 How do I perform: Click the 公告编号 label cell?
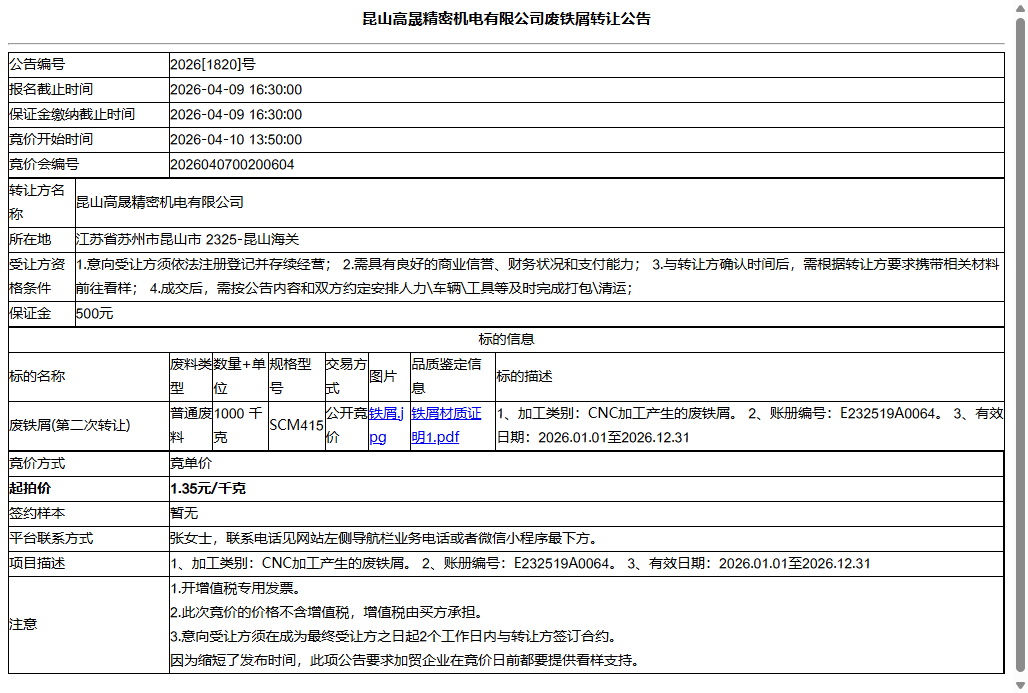click(89, 65)
